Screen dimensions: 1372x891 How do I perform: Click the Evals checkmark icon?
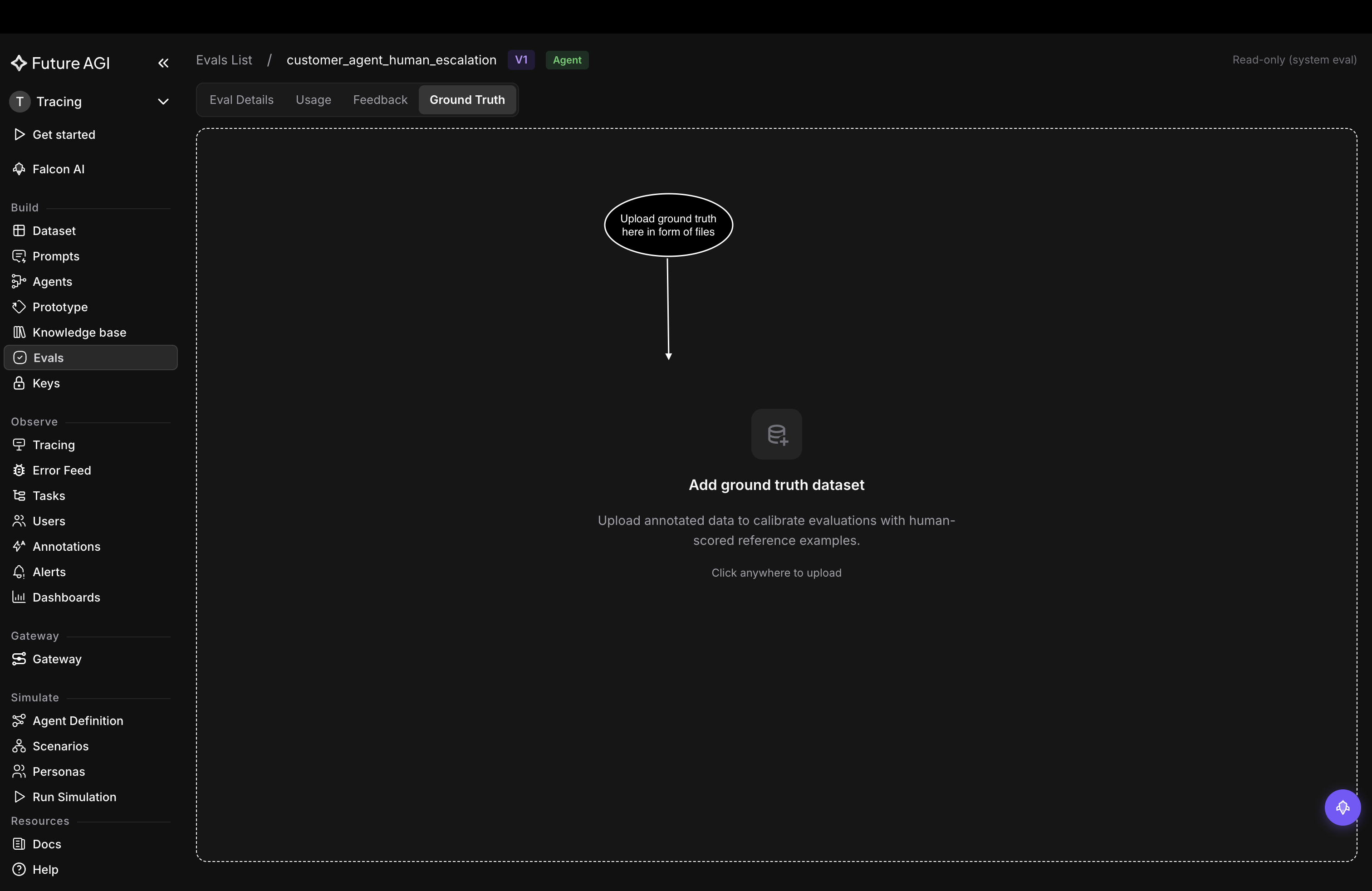20,358
